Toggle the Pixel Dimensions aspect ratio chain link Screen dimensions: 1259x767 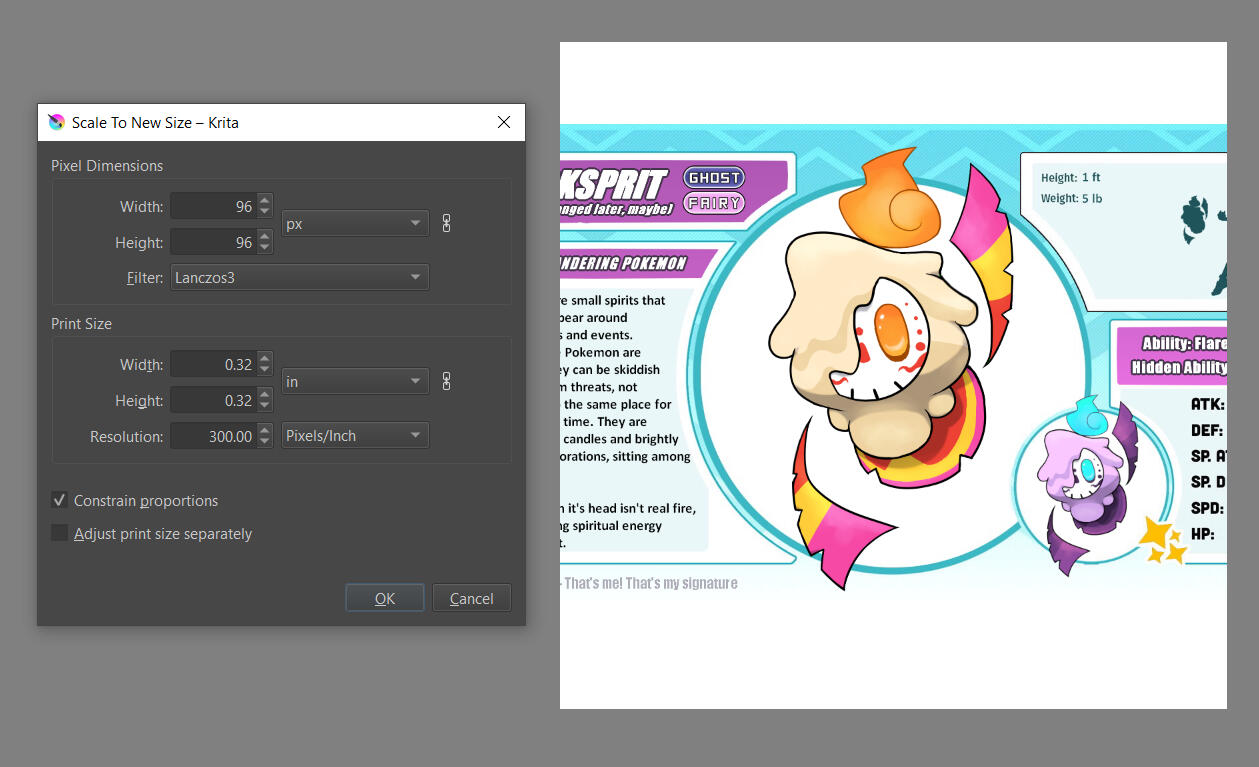[x=446, y=223]
